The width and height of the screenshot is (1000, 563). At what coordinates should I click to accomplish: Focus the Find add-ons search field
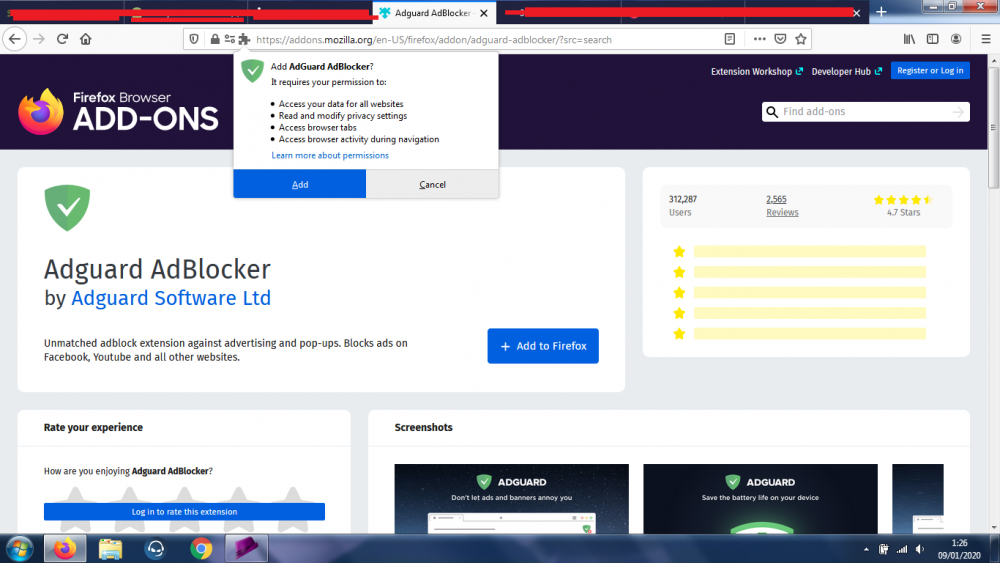[865, 112]
